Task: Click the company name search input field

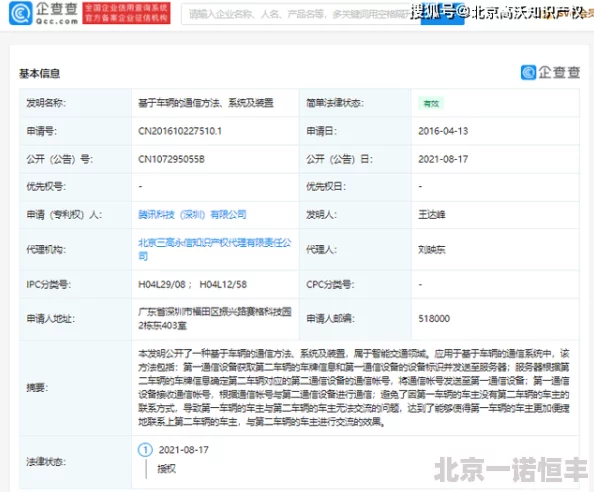Action: [x=301, y=14]
